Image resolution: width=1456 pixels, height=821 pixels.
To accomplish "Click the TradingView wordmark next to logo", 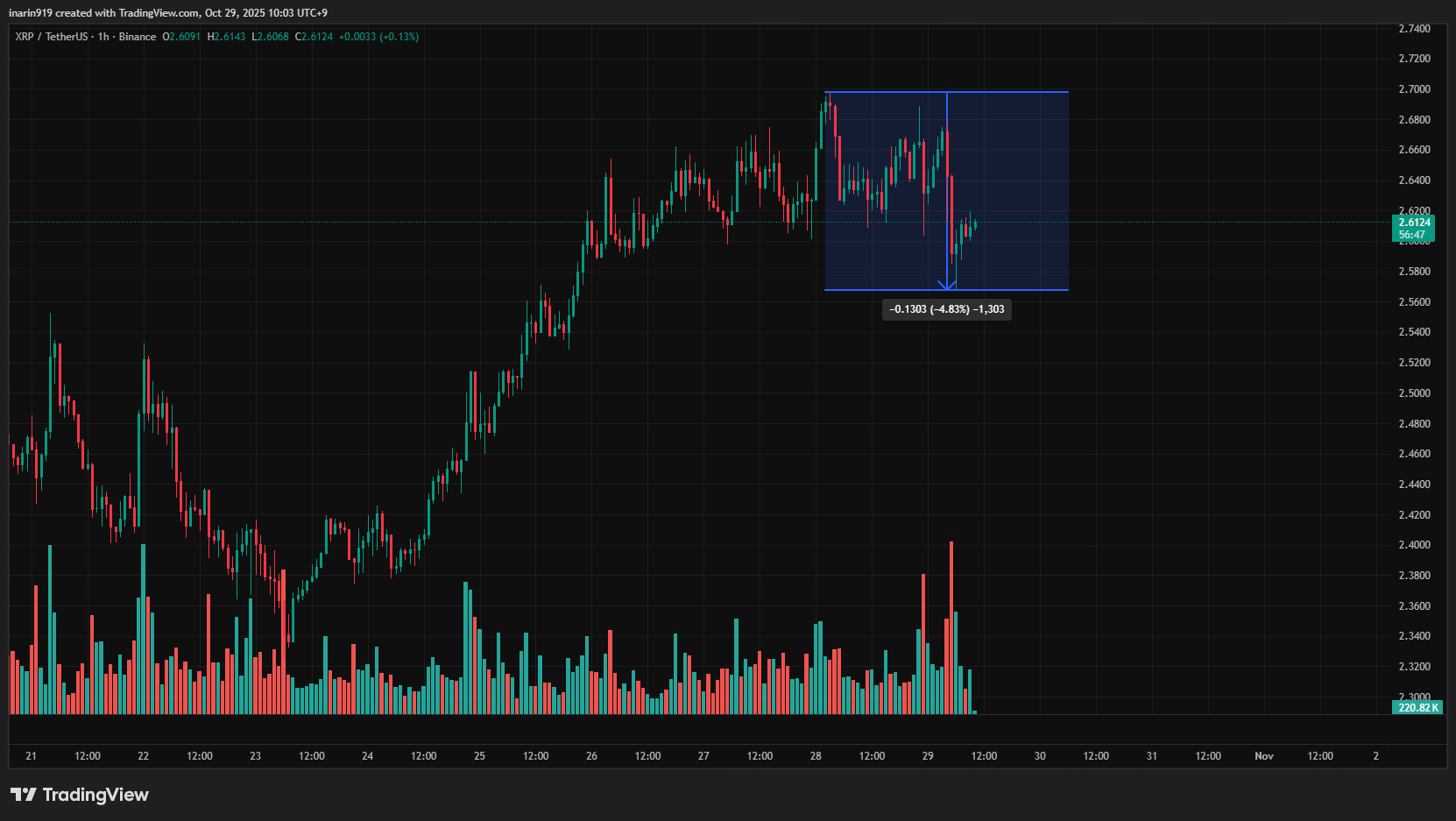I will coord(95,795).
